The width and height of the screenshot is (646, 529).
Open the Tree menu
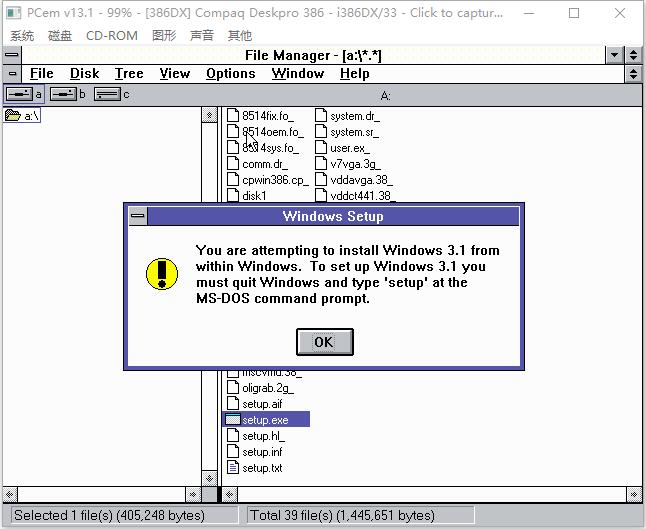coord(129,74)
